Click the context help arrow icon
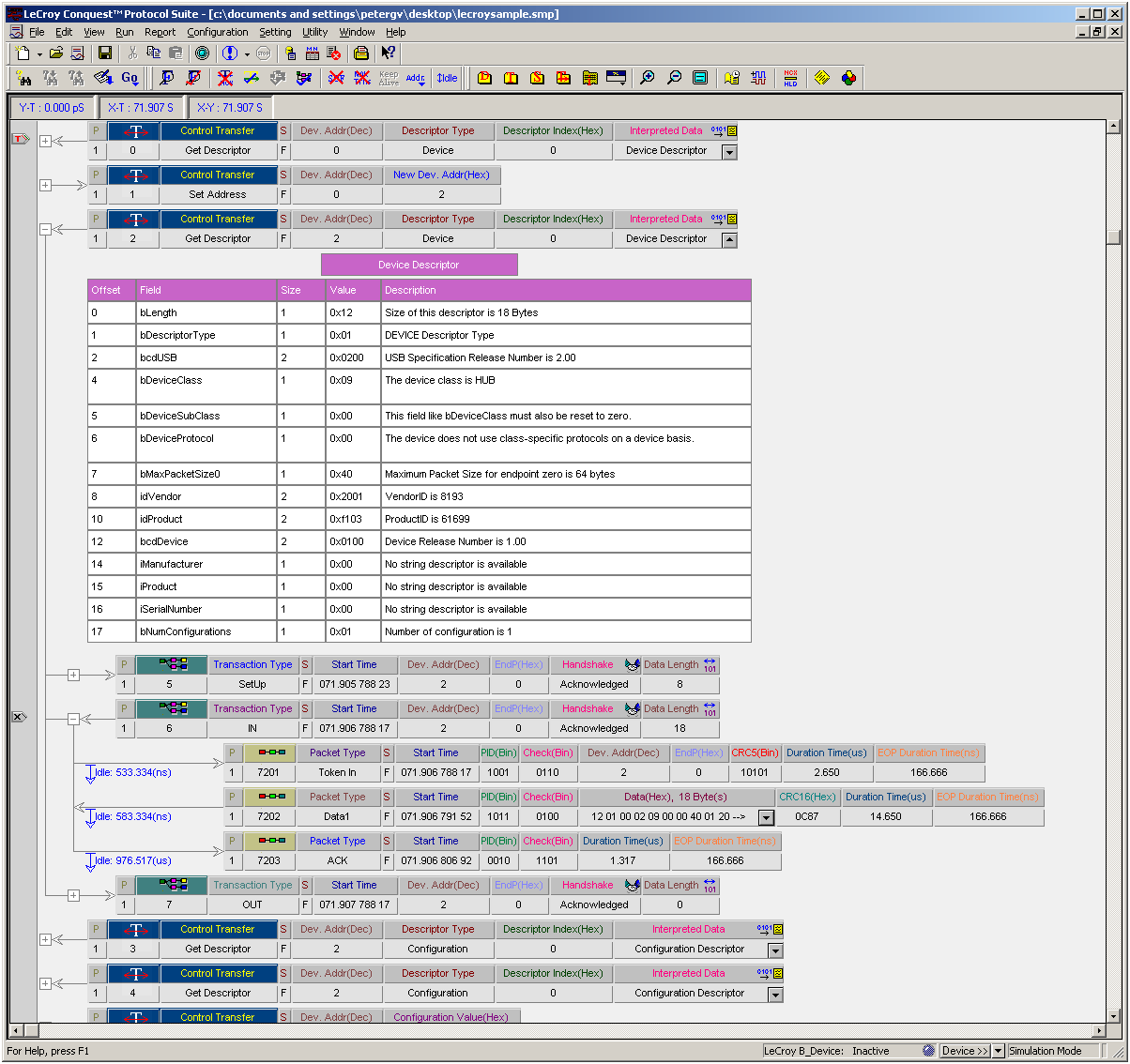 [x=388, y=53]
